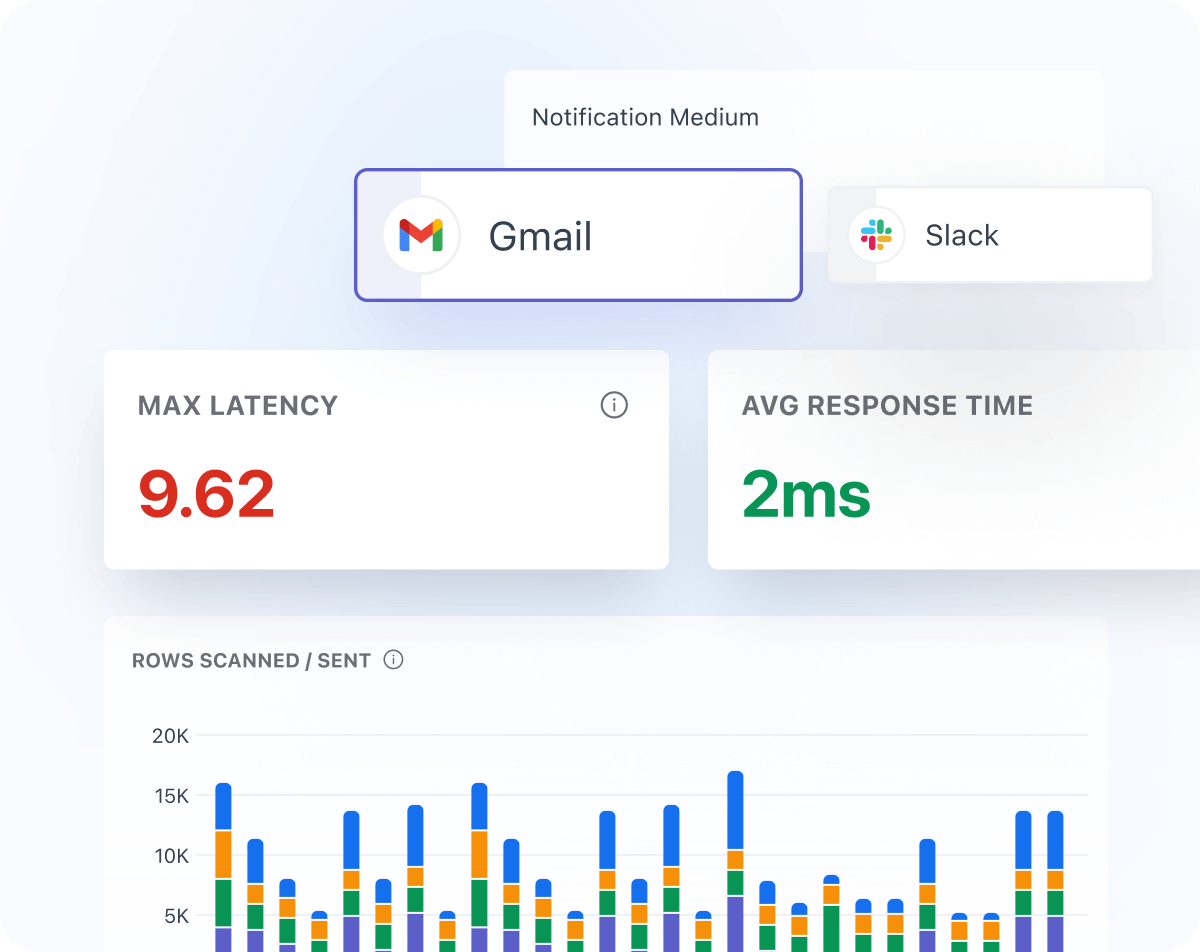Click the AVG RESPONSE TIME label

(888, 406)
